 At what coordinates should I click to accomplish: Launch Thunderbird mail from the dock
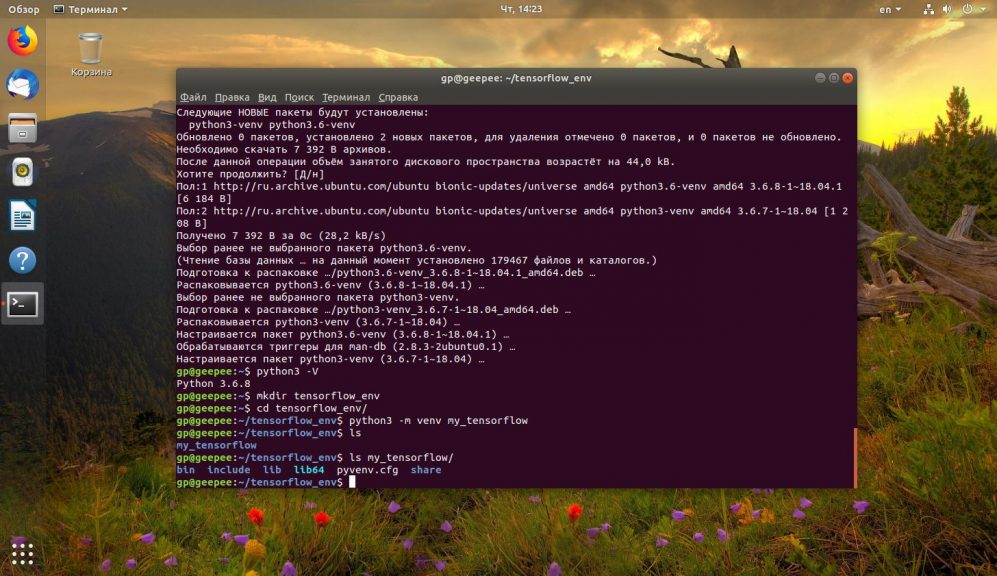[x=22, y=85]
